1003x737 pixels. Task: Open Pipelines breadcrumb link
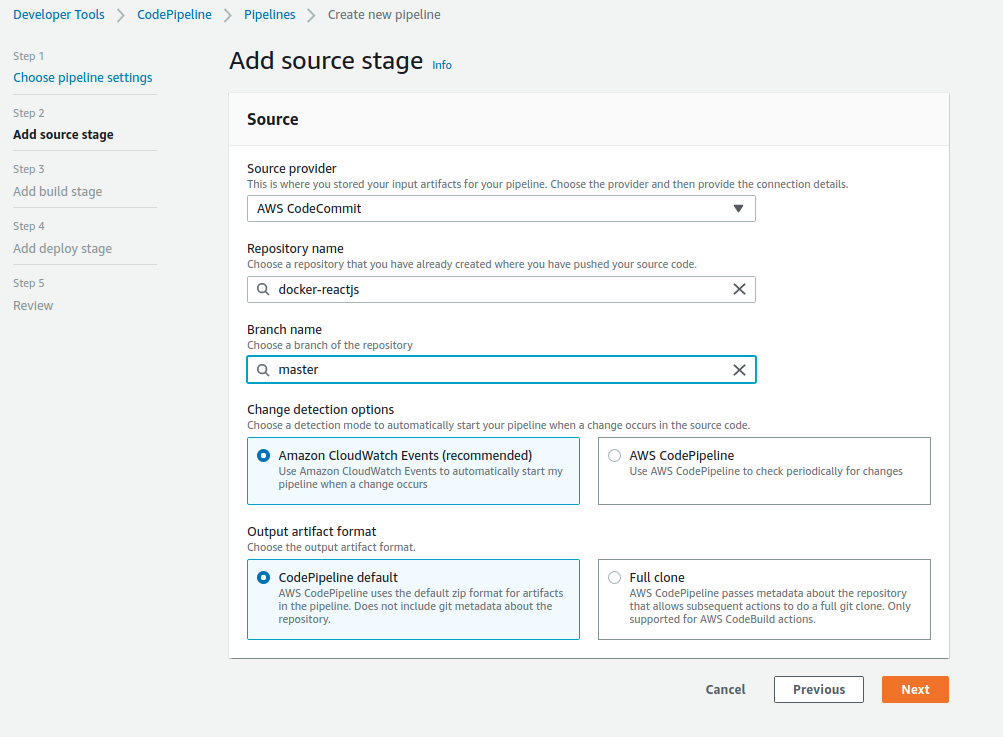(x=268, y=15)
